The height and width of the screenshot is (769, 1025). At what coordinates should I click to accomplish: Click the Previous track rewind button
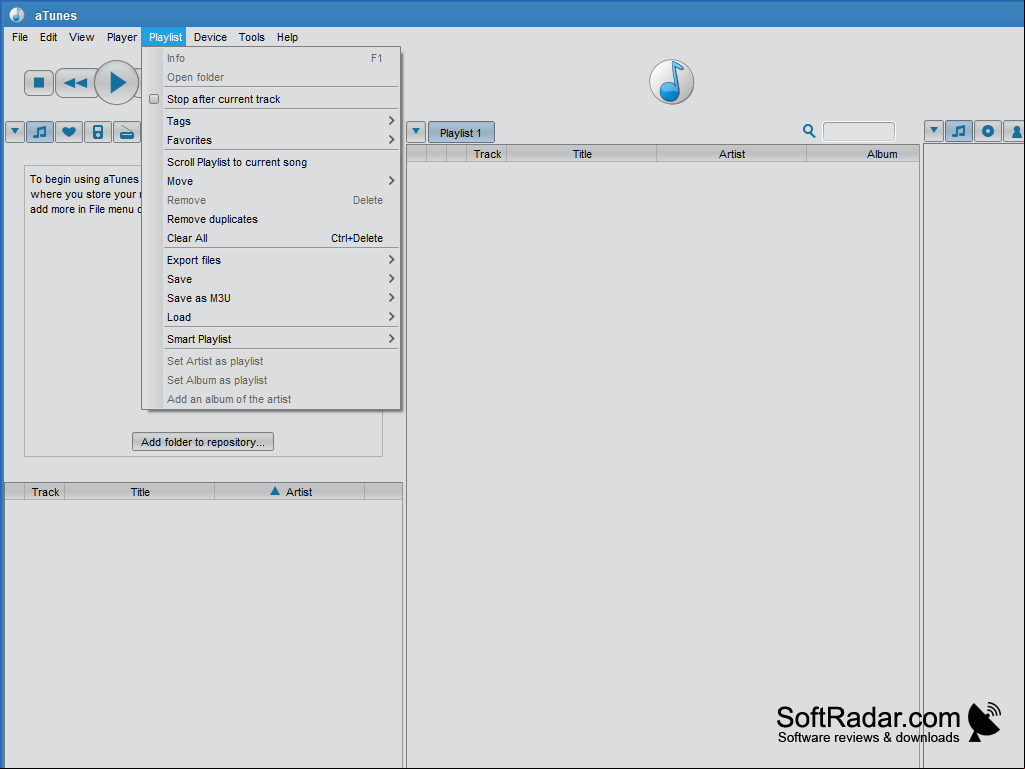tap(76, 82)
